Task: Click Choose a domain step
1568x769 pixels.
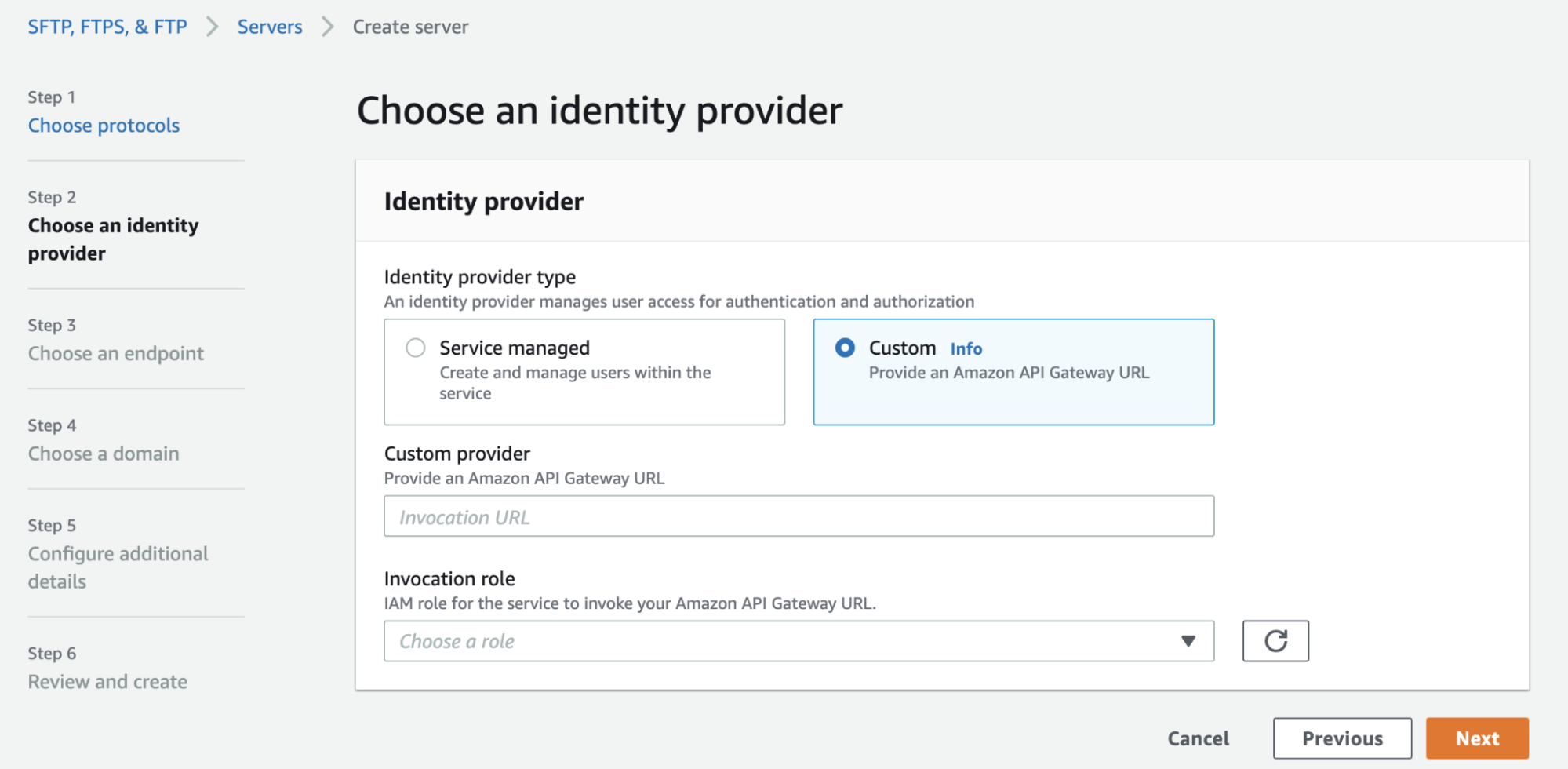Action: [x=104, y=454]
